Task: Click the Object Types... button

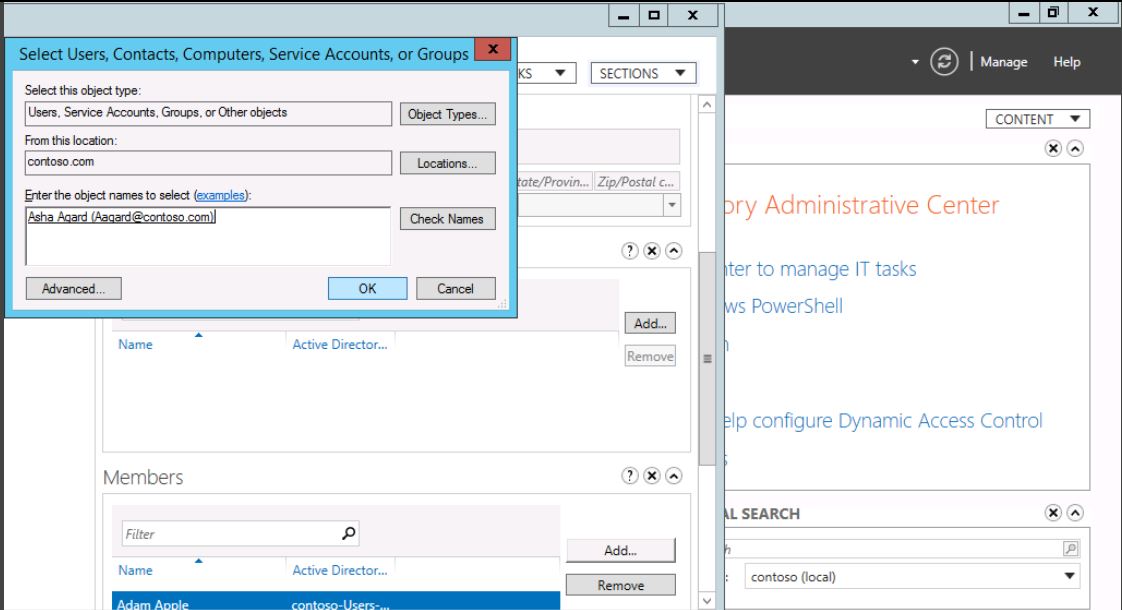Action: pos(447,114)
